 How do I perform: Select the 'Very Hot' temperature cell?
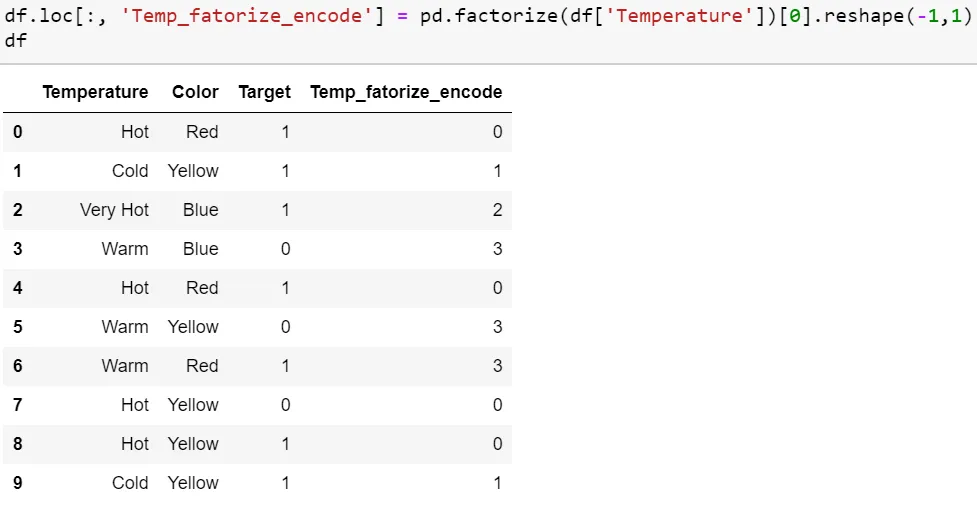(114, 210)
